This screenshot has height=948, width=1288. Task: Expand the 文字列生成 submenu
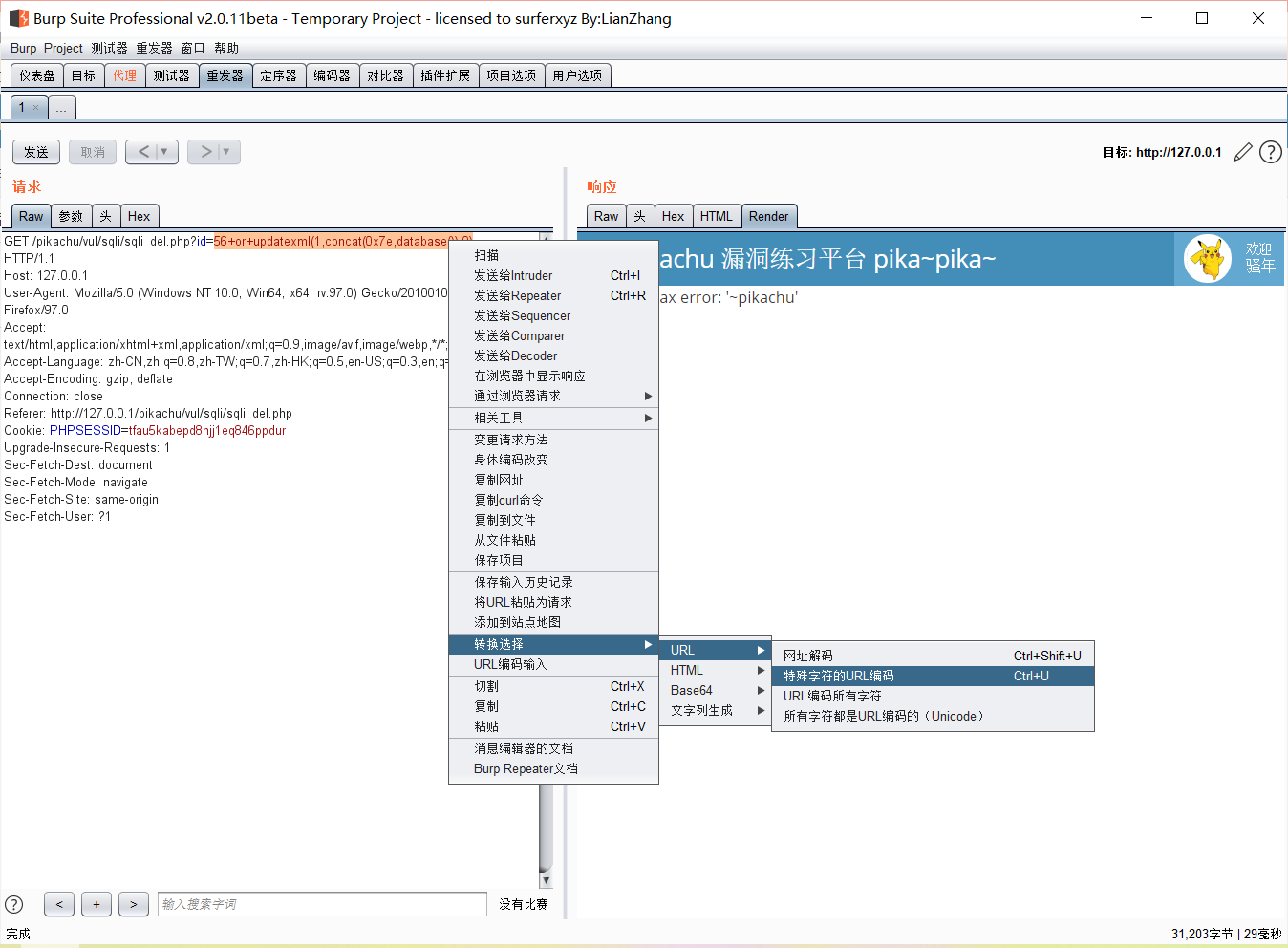(x=715, y=710)
